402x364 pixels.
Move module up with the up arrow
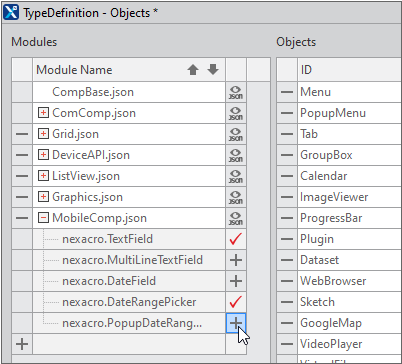pyautogui.click(x=193, y=70)
